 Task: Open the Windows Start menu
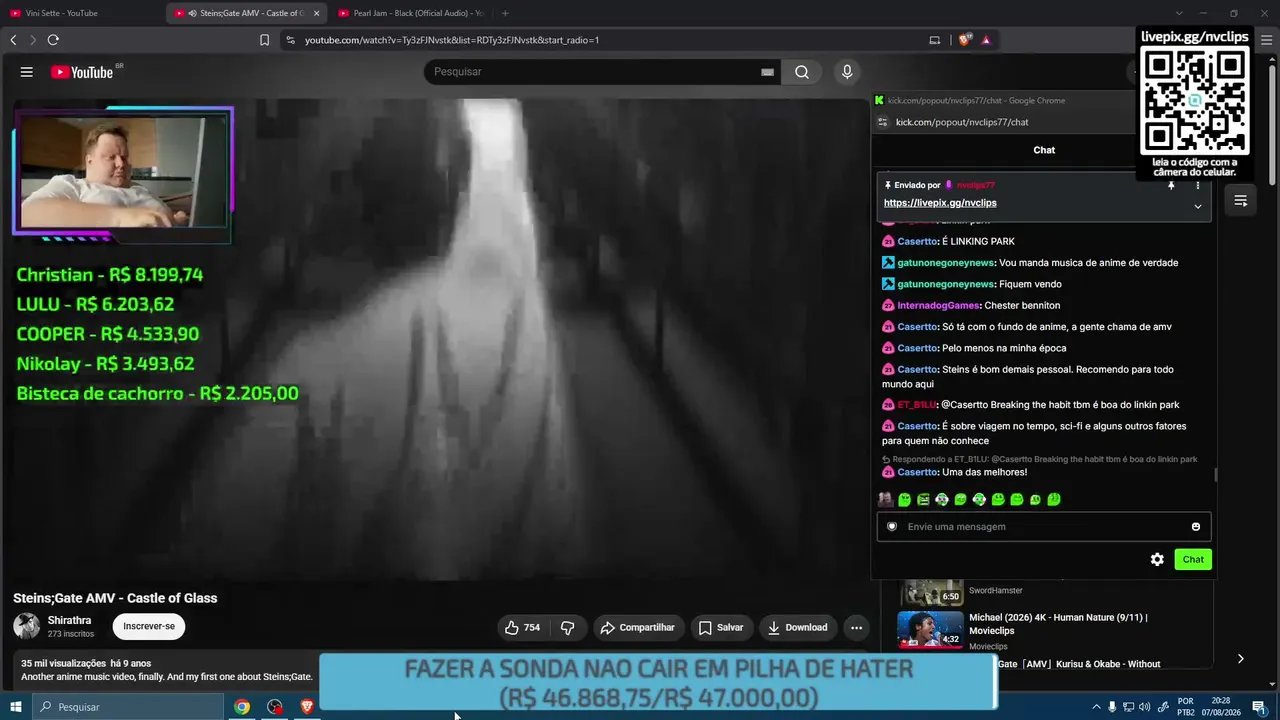(16, 707)
